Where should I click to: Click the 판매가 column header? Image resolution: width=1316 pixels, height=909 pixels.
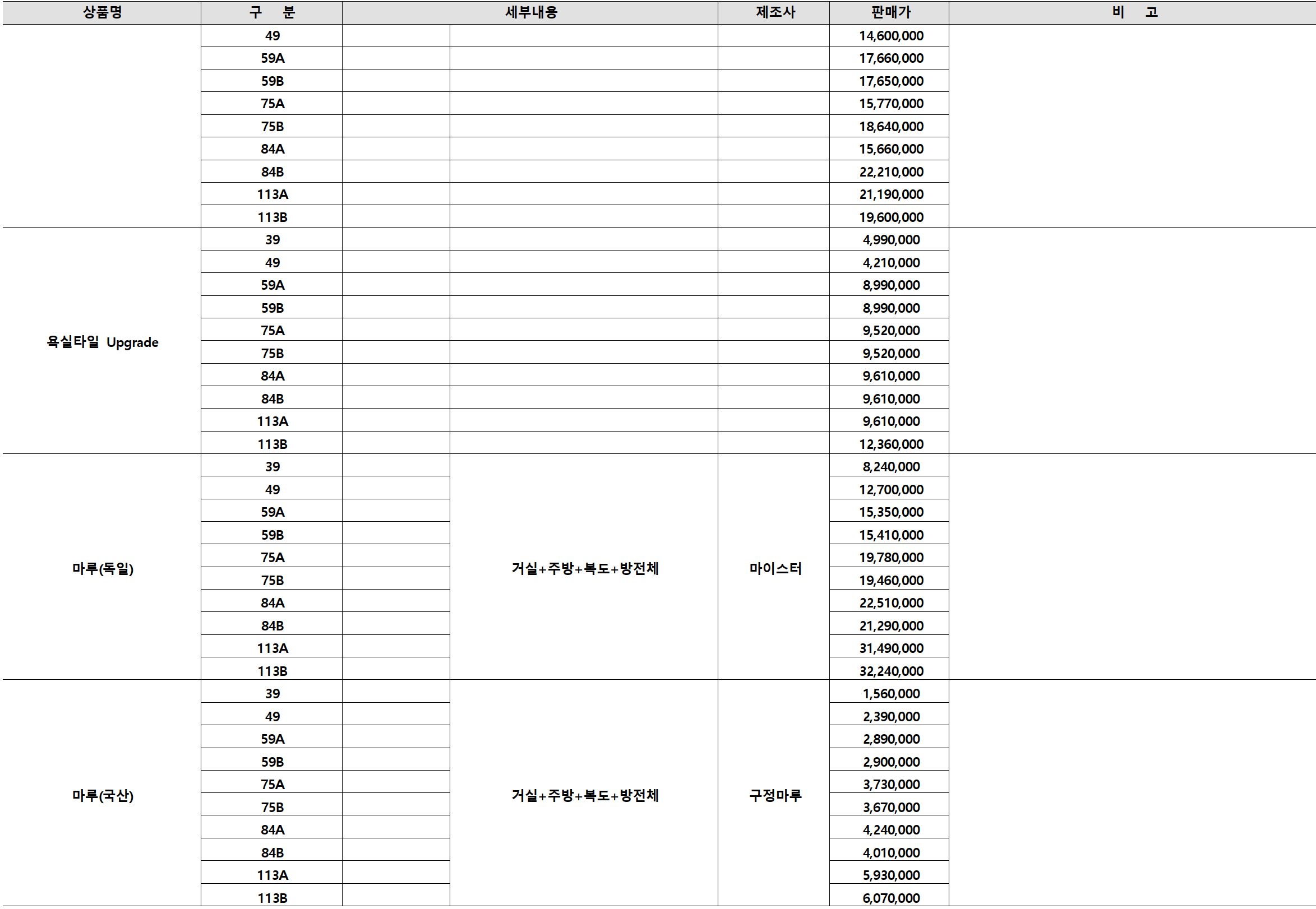click(890, 12)
